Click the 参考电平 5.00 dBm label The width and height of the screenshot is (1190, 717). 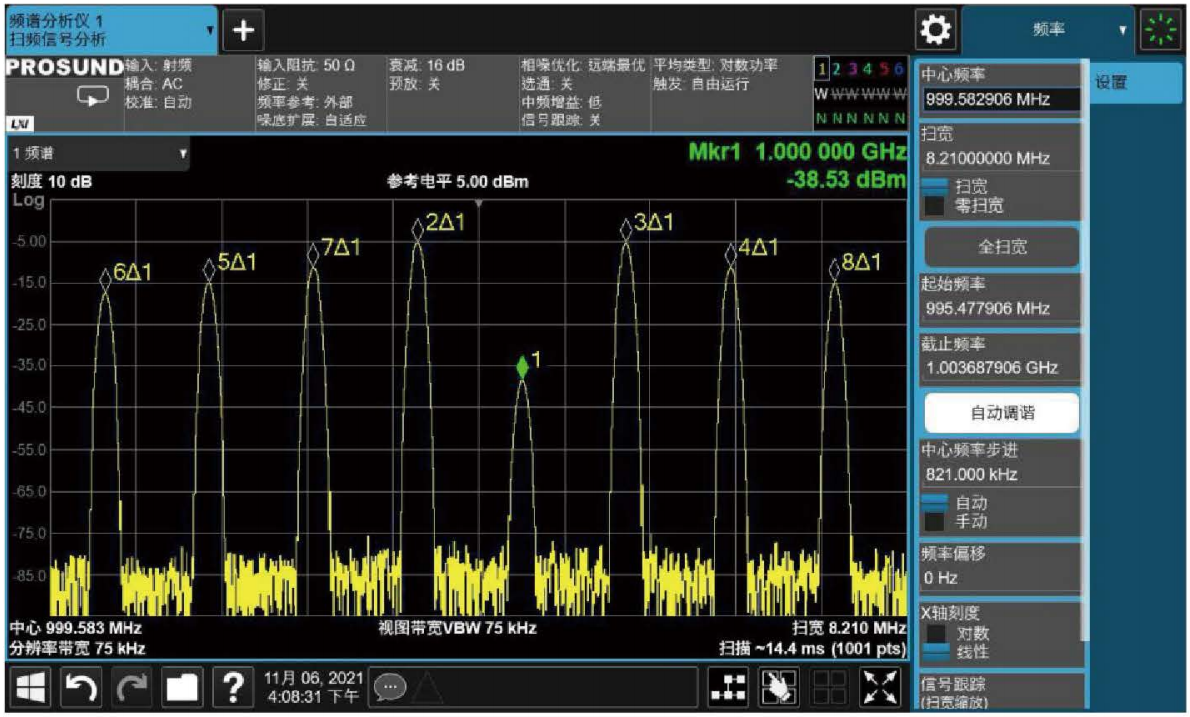[x=458, y=182]
